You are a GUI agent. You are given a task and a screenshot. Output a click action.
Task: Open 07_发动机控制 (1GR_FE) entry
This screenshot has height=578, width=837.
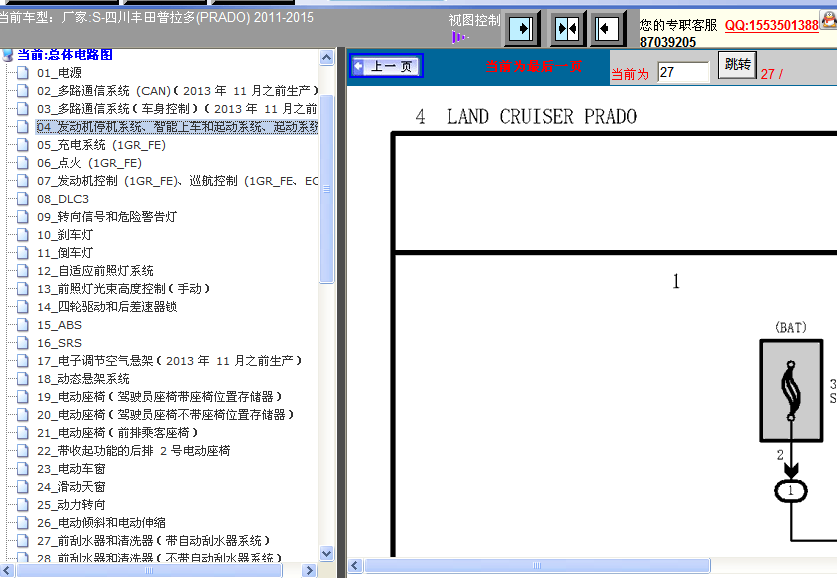[177, 181]
